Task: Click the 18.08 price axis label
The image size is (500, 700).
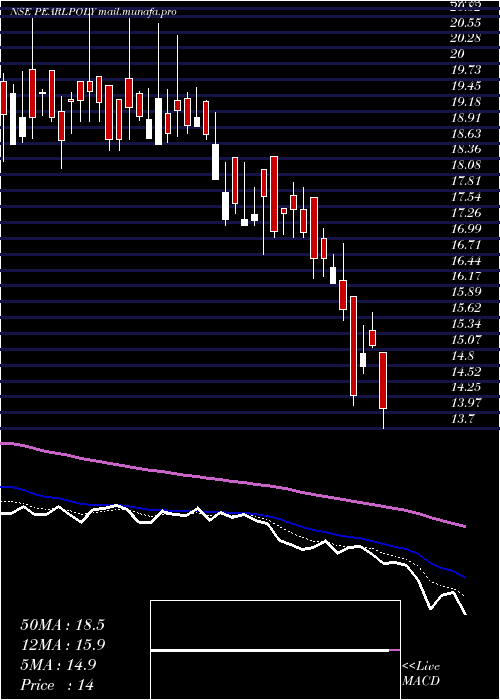Action: pos(467,165)
